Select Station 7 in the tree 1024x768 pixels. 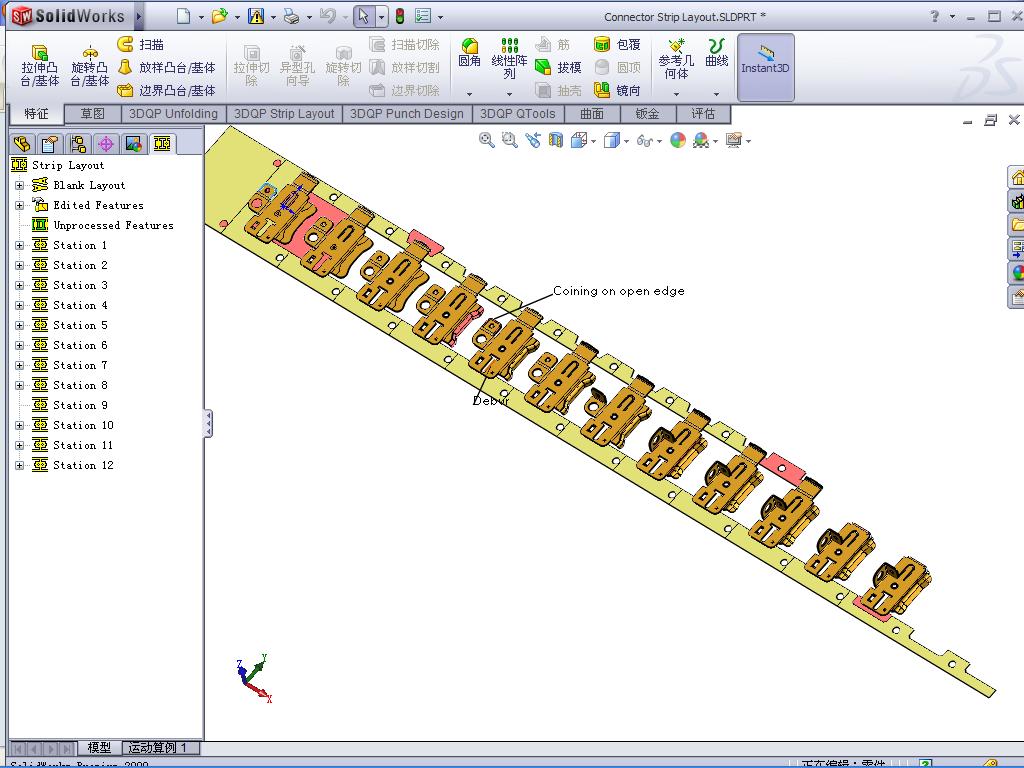coord(70,365)
